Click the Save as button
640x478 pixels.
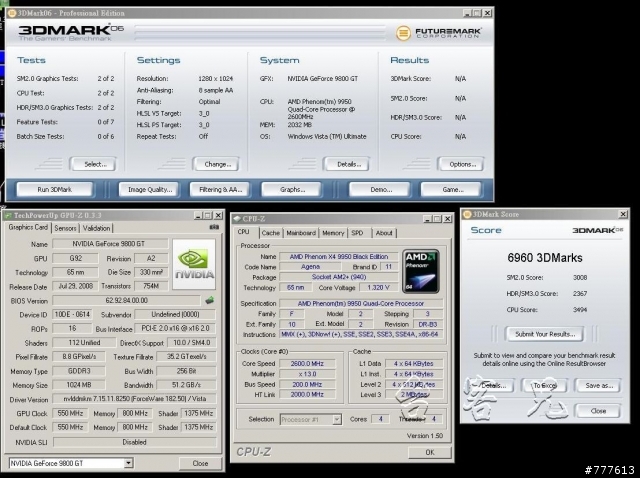coord(598,385)
